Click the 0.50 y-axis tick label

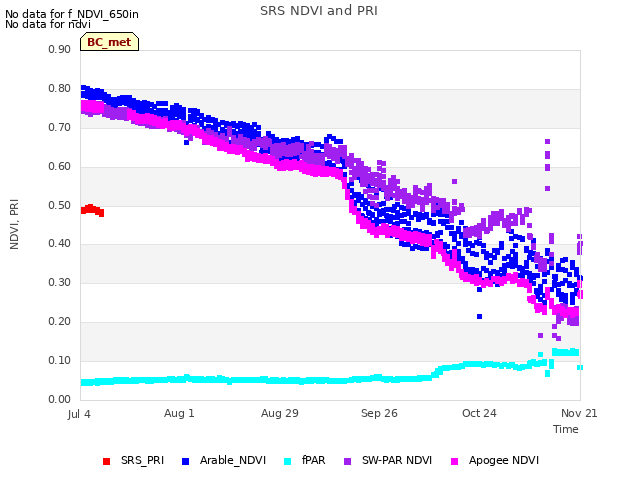point(60,205)
